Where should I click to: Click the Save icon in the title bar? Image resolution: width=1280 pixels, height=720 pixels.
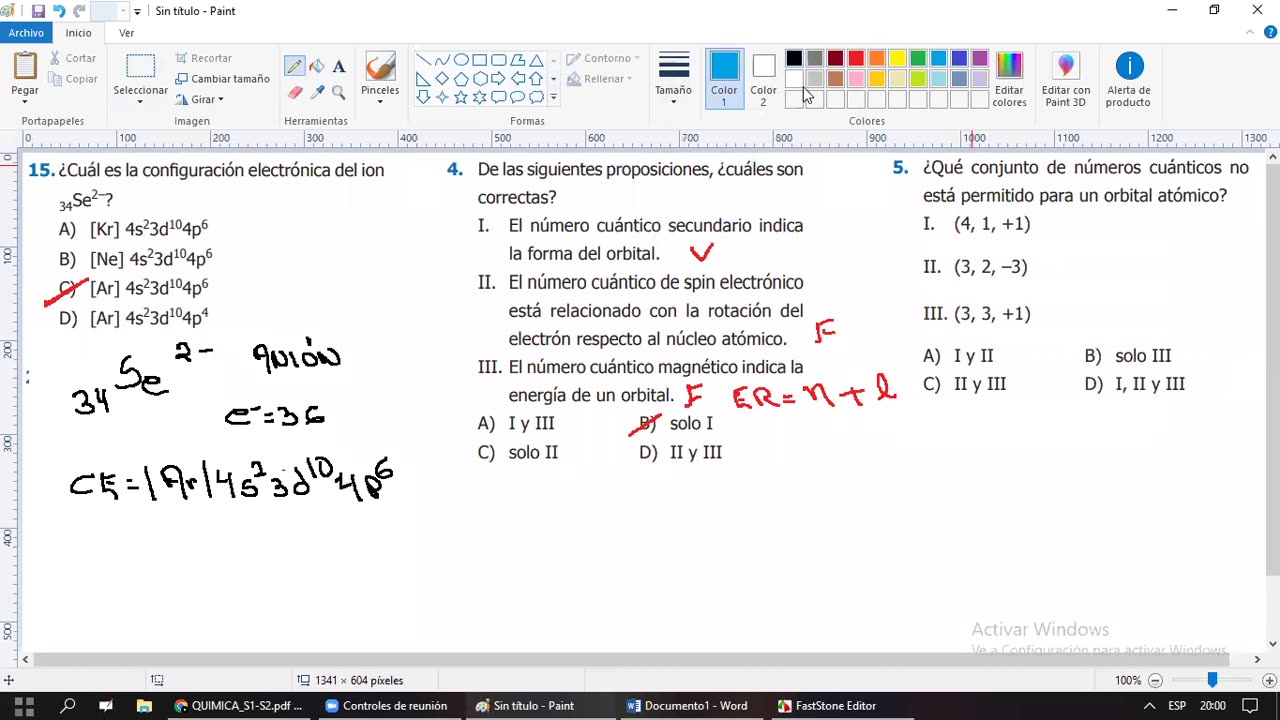coord(38,11)
